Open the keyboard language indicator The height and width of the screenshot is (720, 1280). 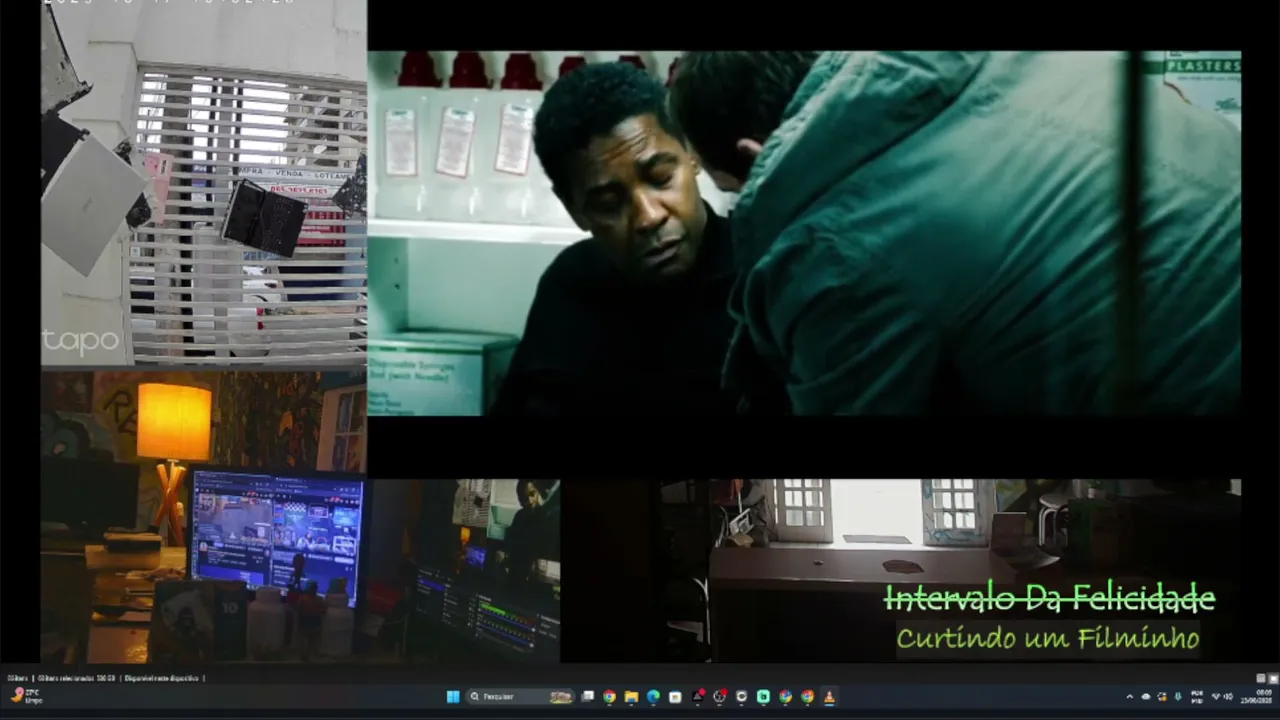point(1197,697)
